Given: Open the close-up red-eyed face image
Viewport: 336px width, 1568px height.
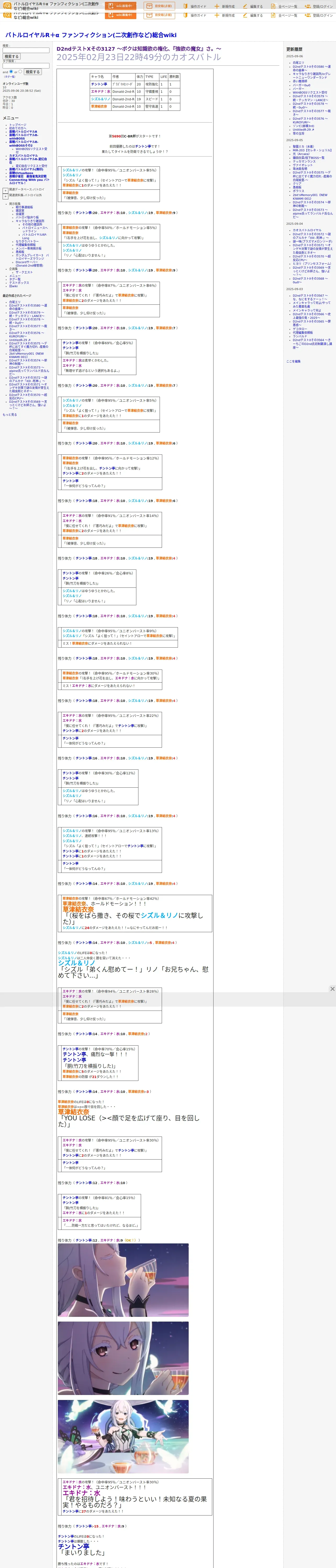Looking at the screenshot, I should [123, 1358].
